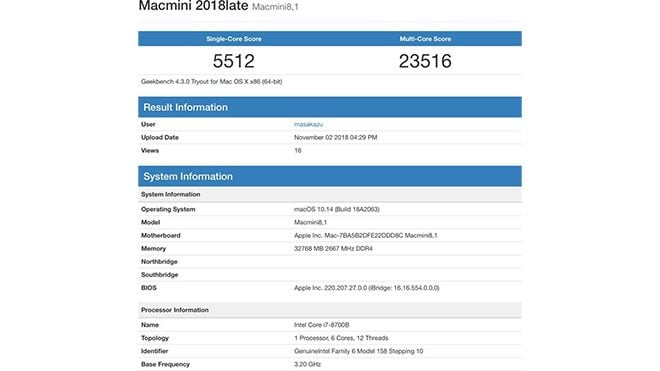The height and width of the screenshot is (371, 660).
Task: Click the Processor Information subheader
Action: point(330,310)
